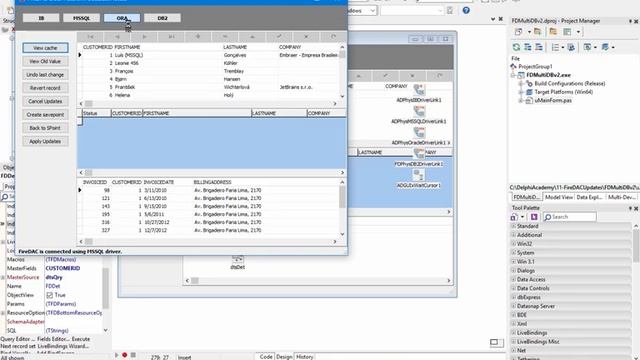Click the Back to SPoint button
This screenshot has width=640, height=360.
tap(45, 128)
